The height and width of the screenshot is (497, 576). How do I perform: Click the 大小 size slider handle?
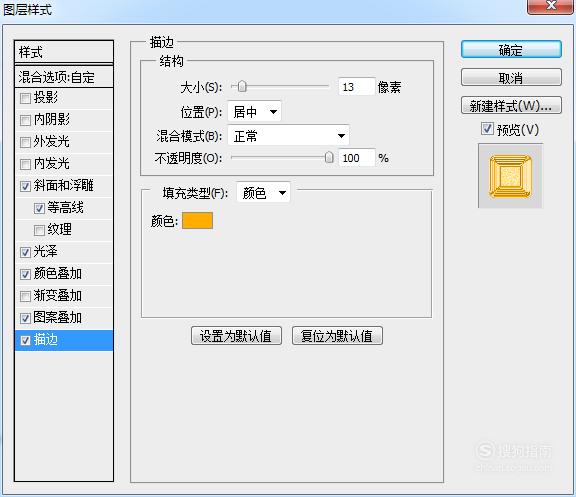point(242,87)
